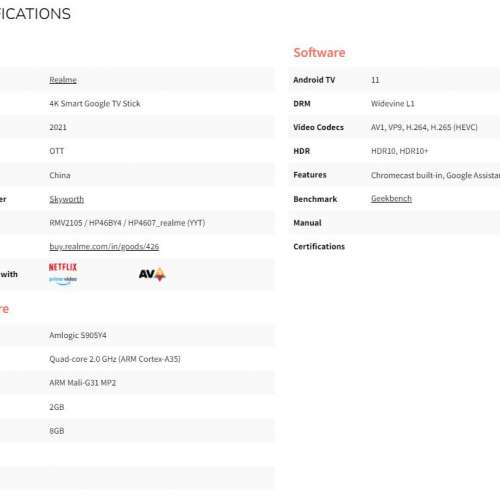The height and width of the screenshot is (500, 500).
Task: Select the 'Manual' label
Action: click(307, 223)
